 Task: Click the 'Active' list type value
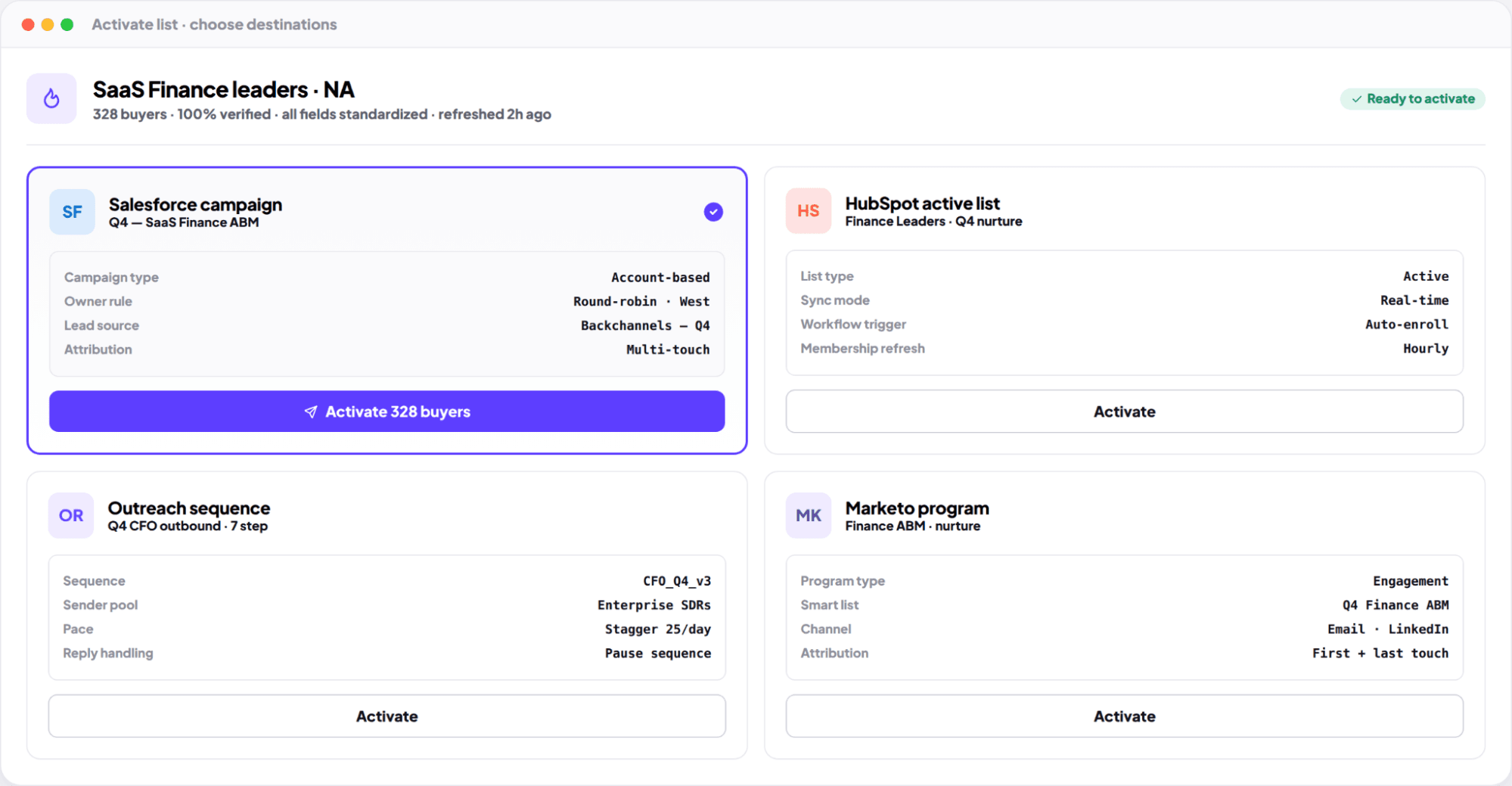(x=1426, y=276)
